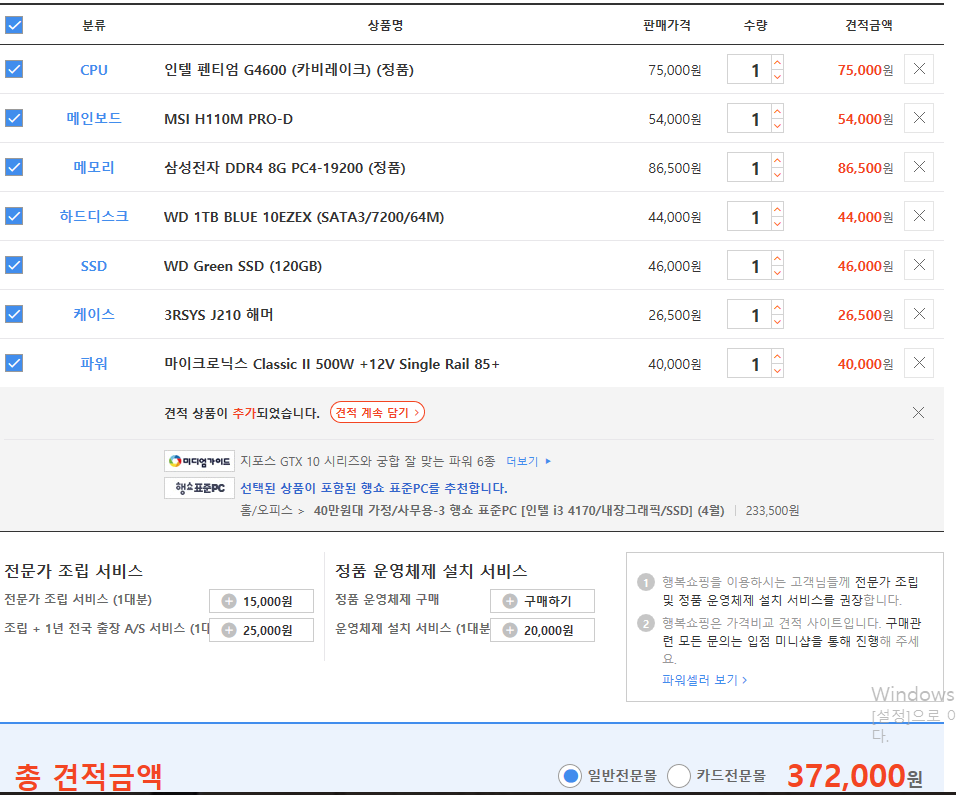Image resolution: width=956 pixels, height=795 pixels.
Task: Remove the 메모리 row with its X icon
Action: coord(919,167)
